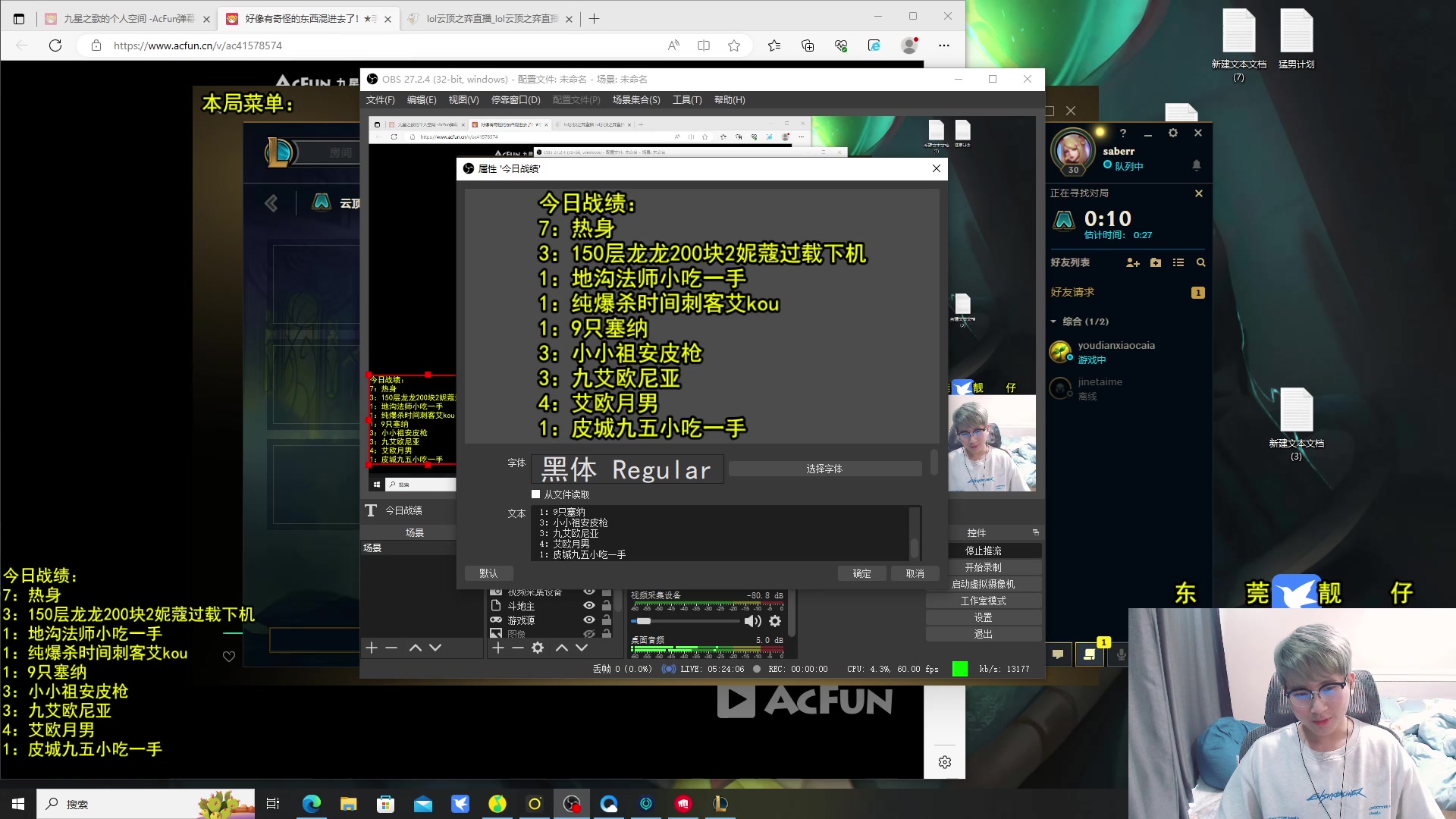This screenshot has width=1456, height=819.
Task: Toggle lock on 游戏源 source
Action: pos(607,620)
